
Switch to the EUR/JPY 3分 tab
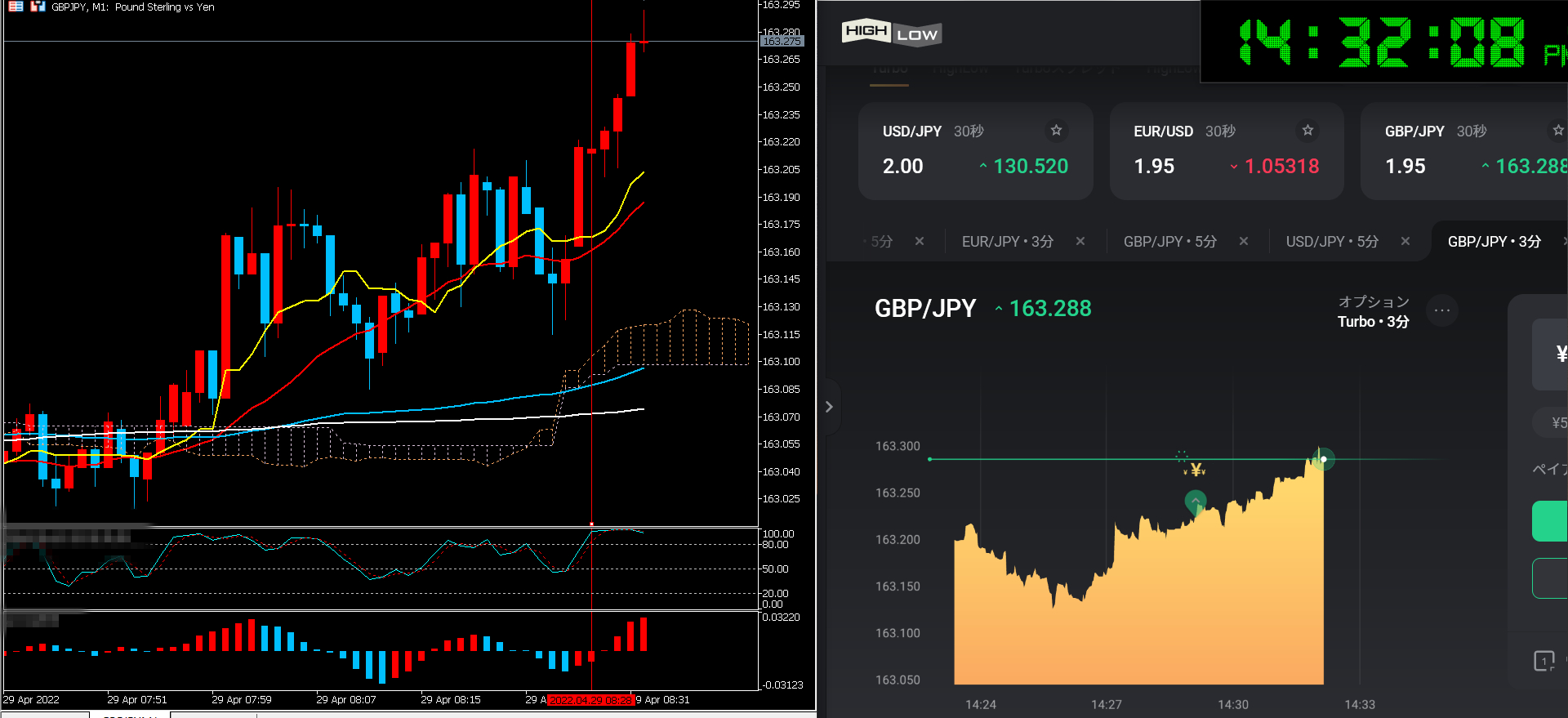(1007, 242)
